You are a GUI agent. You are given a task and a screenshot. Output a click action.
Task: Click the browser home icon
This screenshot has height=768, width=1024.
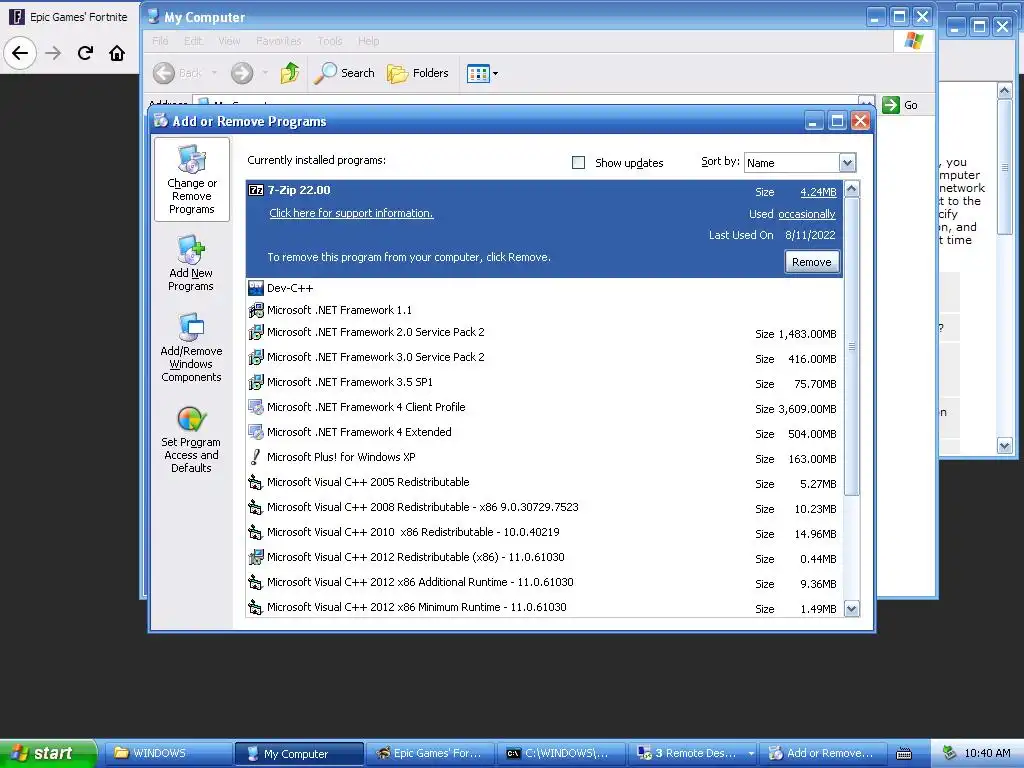[117, 53]
